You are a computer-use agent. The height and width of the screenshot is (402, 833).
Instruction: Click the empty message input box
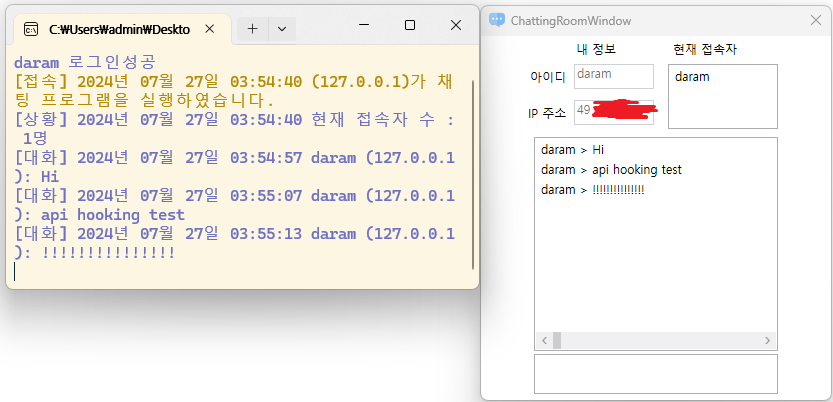click(x=655, y=373)
